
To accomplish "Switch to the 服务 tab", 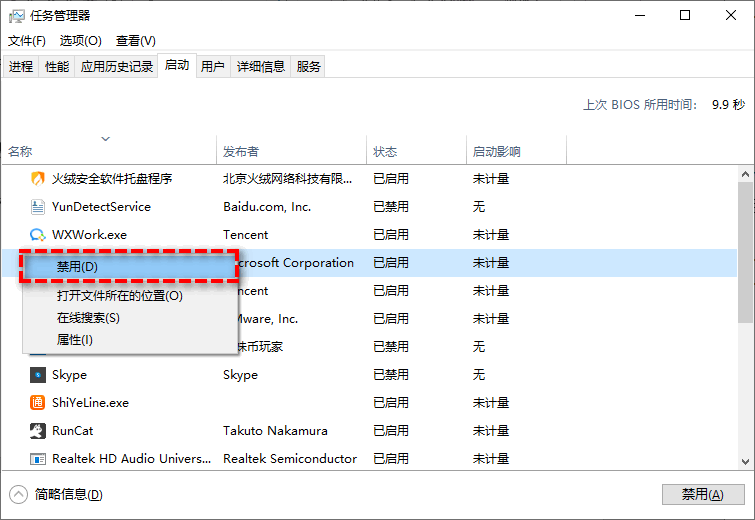I will tap(308, 66).
